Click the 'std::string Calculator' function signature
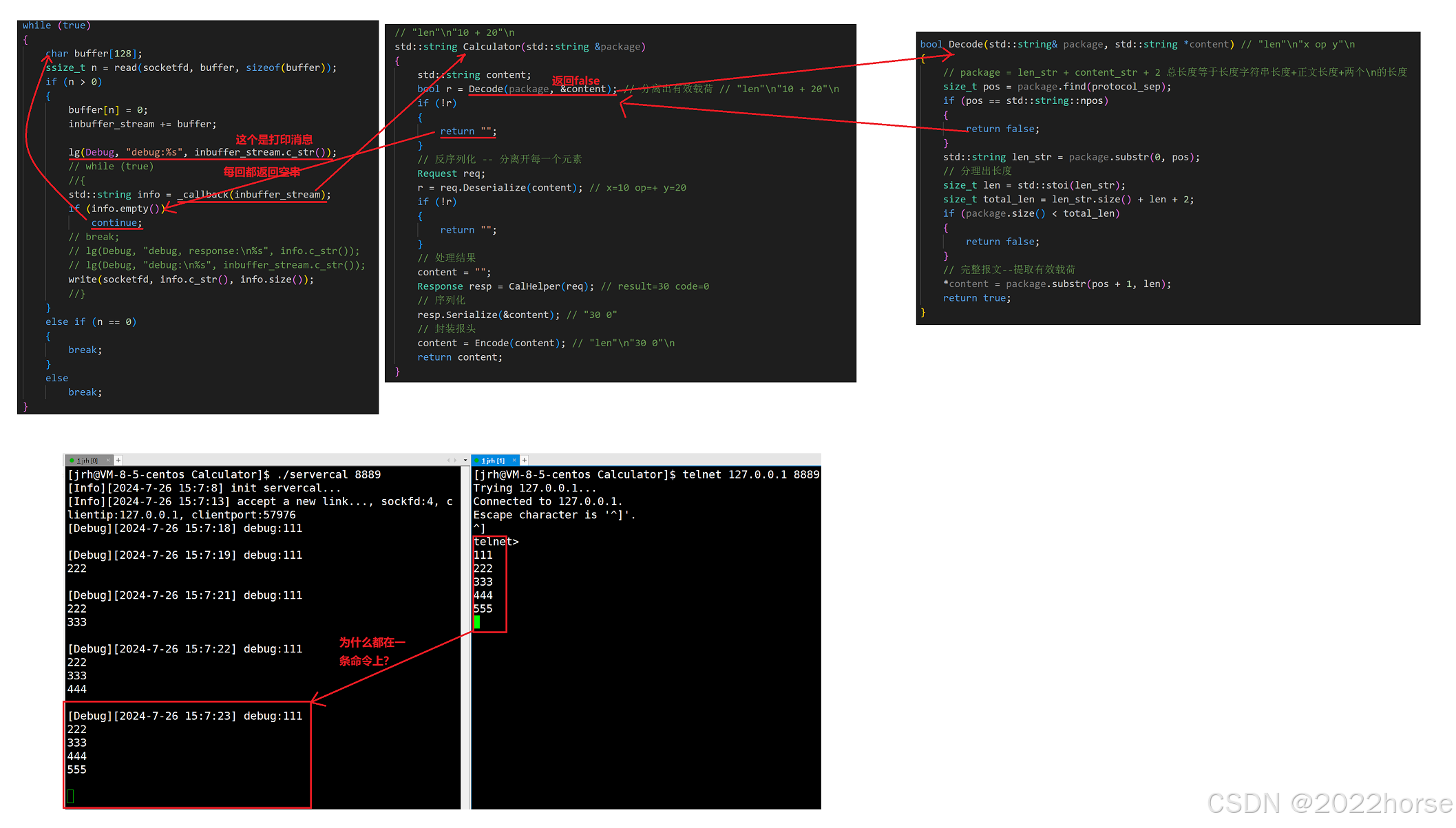This screenshot has height=828, width=1456. 520,47
